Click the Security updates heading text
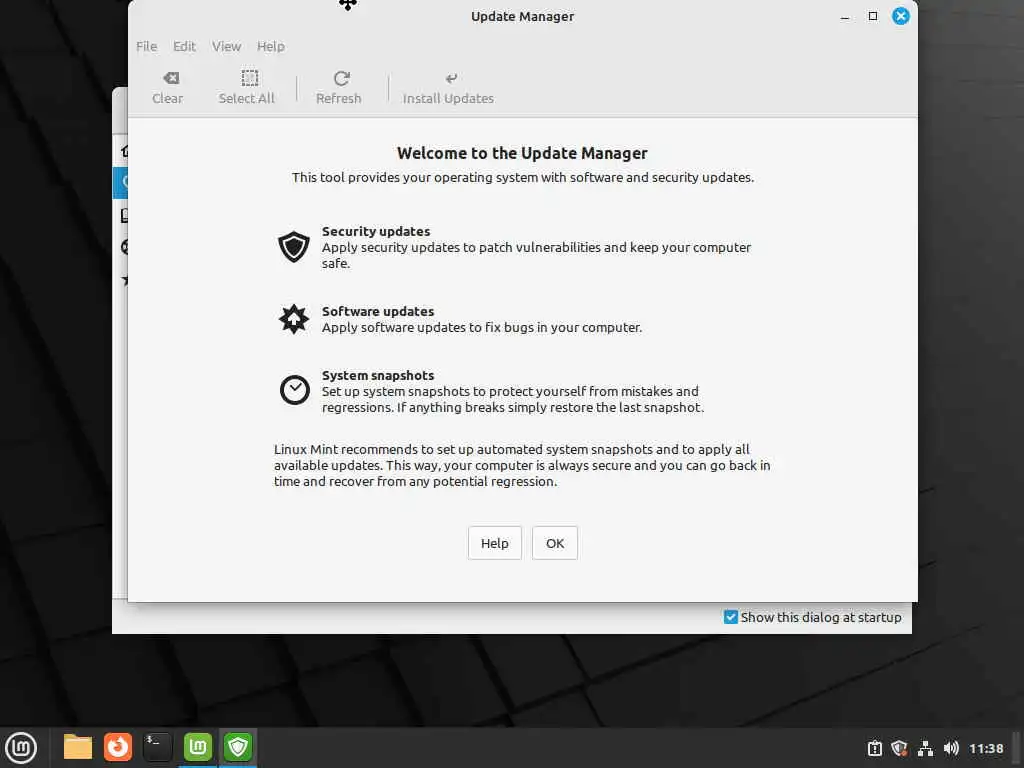1024x768 pixels. pos(376,231)
